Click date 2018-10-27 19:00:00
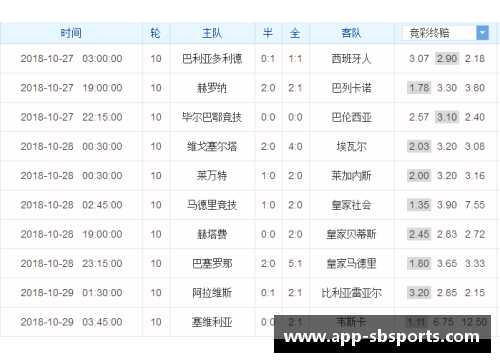The image size is (500, 362). tap(71, 88)
